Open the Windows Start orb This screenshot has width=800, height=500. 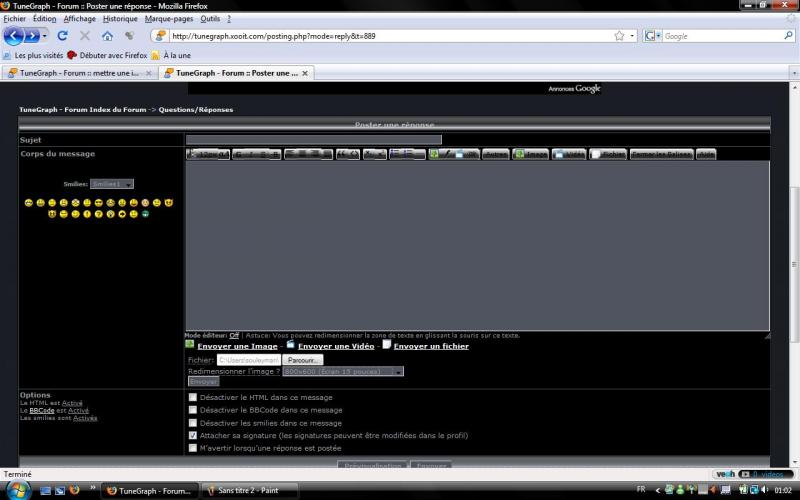[17, 490]
